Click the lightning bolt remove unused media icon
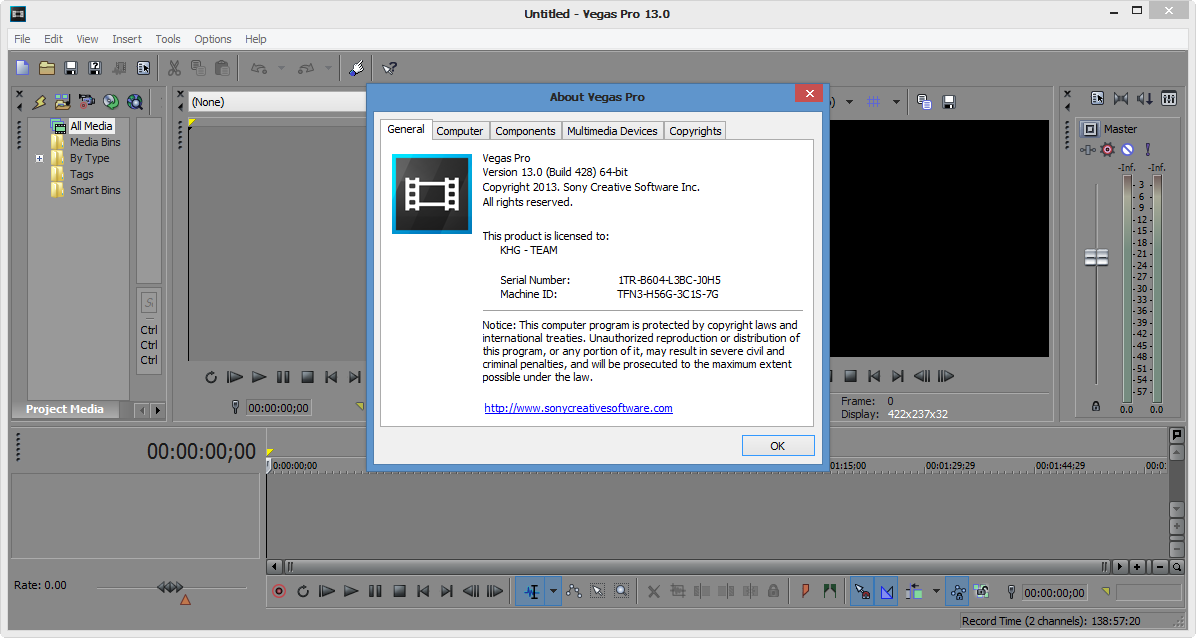1196x638 pixels. pos(39,102)
